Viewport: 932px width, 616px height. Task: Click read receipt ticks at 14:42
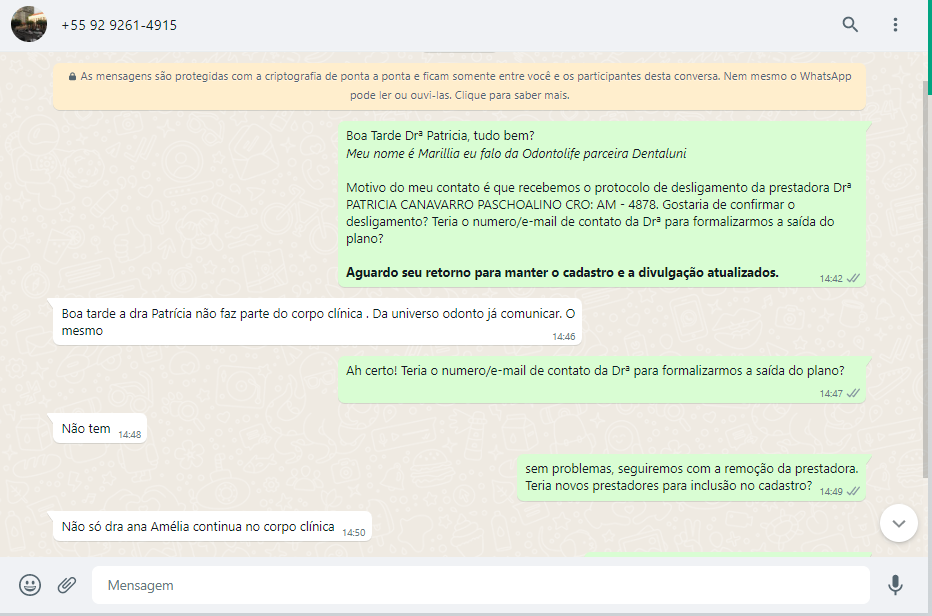[x=853, y=278]
